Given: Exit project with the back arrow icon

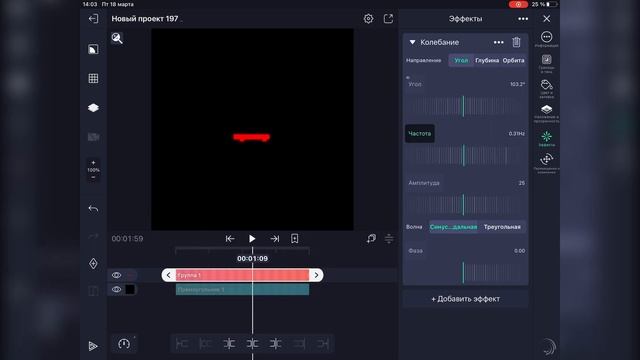Looking at the screenshot, I should pos(93,19).
